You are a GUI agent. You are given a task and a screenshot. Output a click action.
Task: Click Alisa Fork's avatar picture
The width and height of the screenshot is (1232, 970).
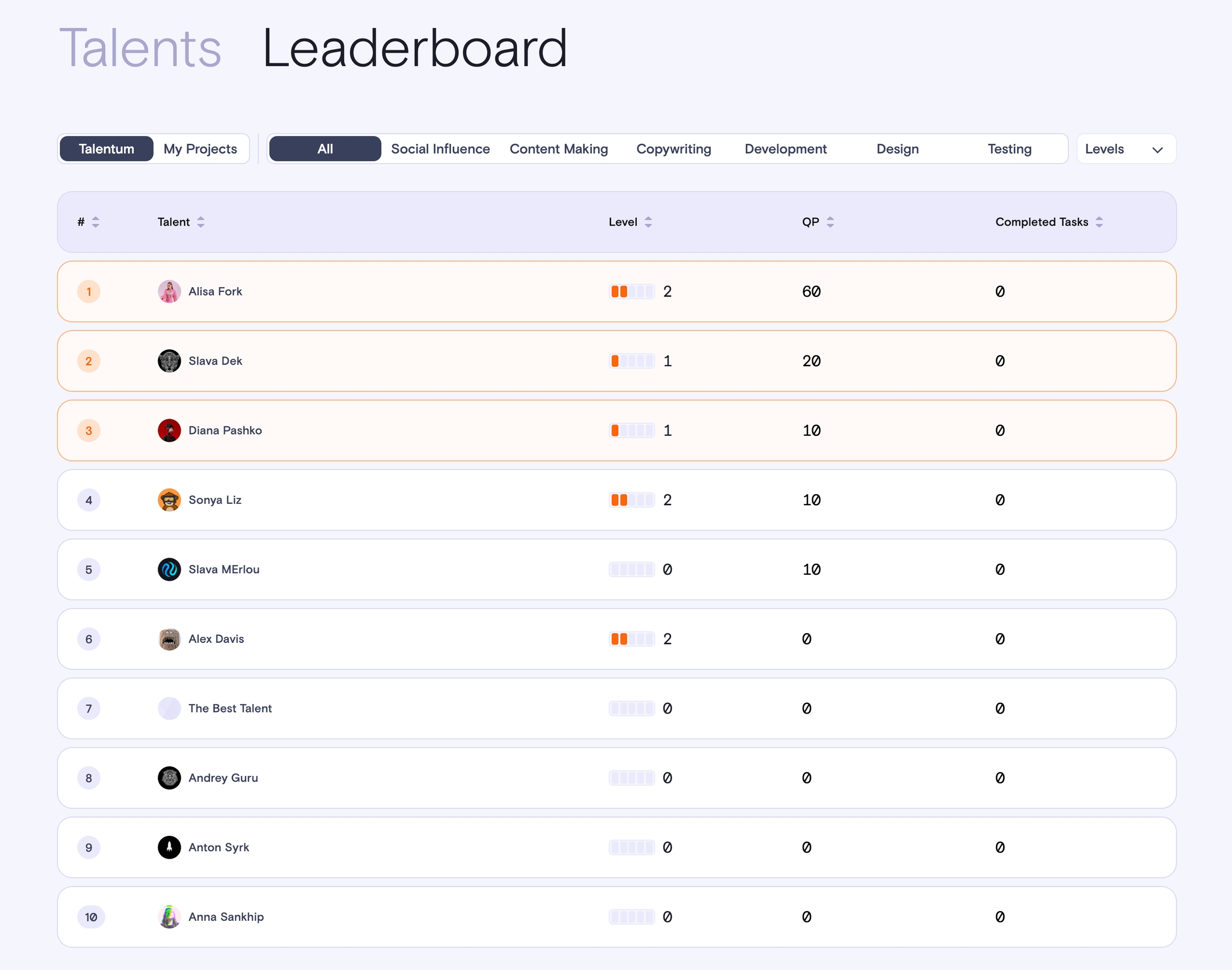[x=169, y=291]
